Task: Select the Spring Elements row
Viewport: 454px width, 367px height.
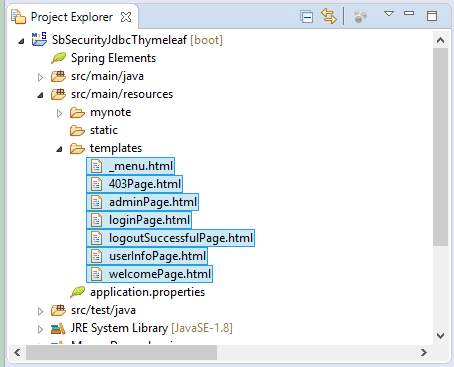Action: point(113,58)
